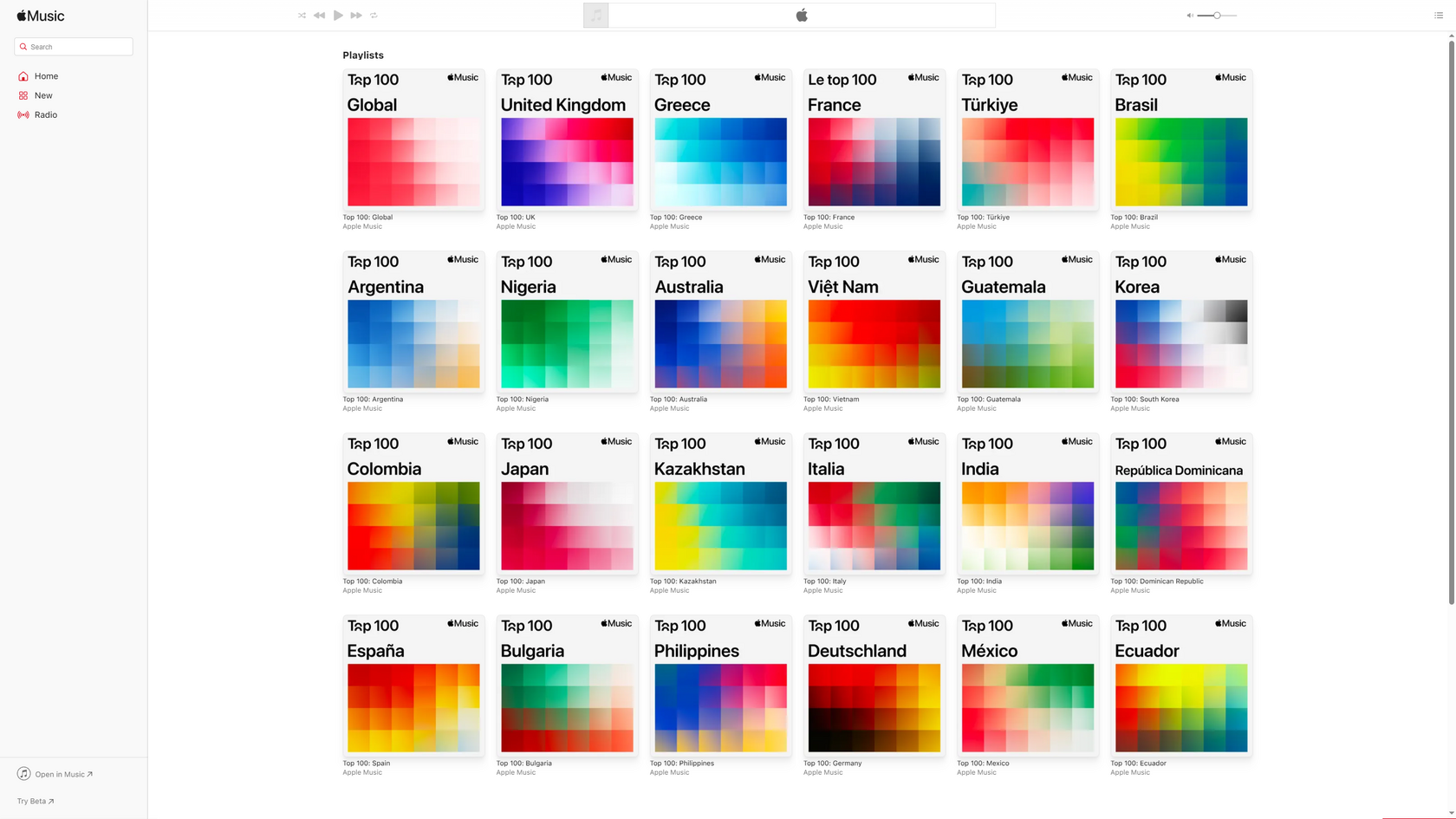Image resolution: width=1456 pixels, height=819 pixels.
Task: Toggle repeat mode
Action: point(374,16)
